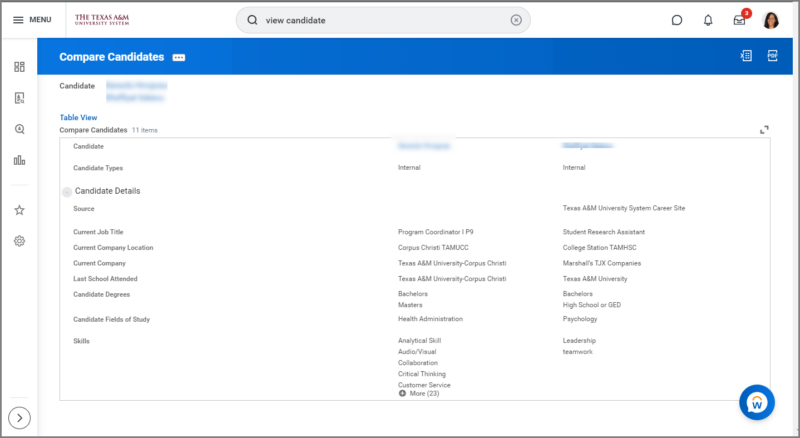Open the chat assistant icon in header

click(677, 20)
